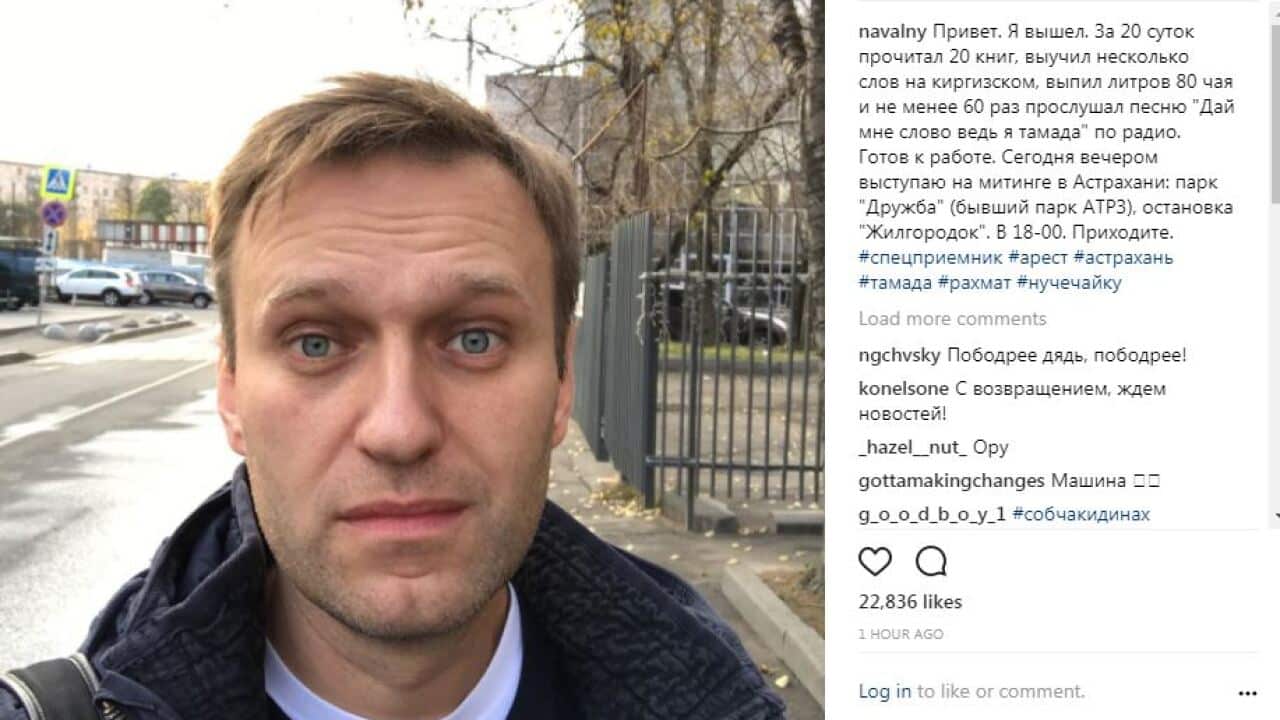
Task: Visit commenter ngchvsky's profile
Action: click(900, 355)
